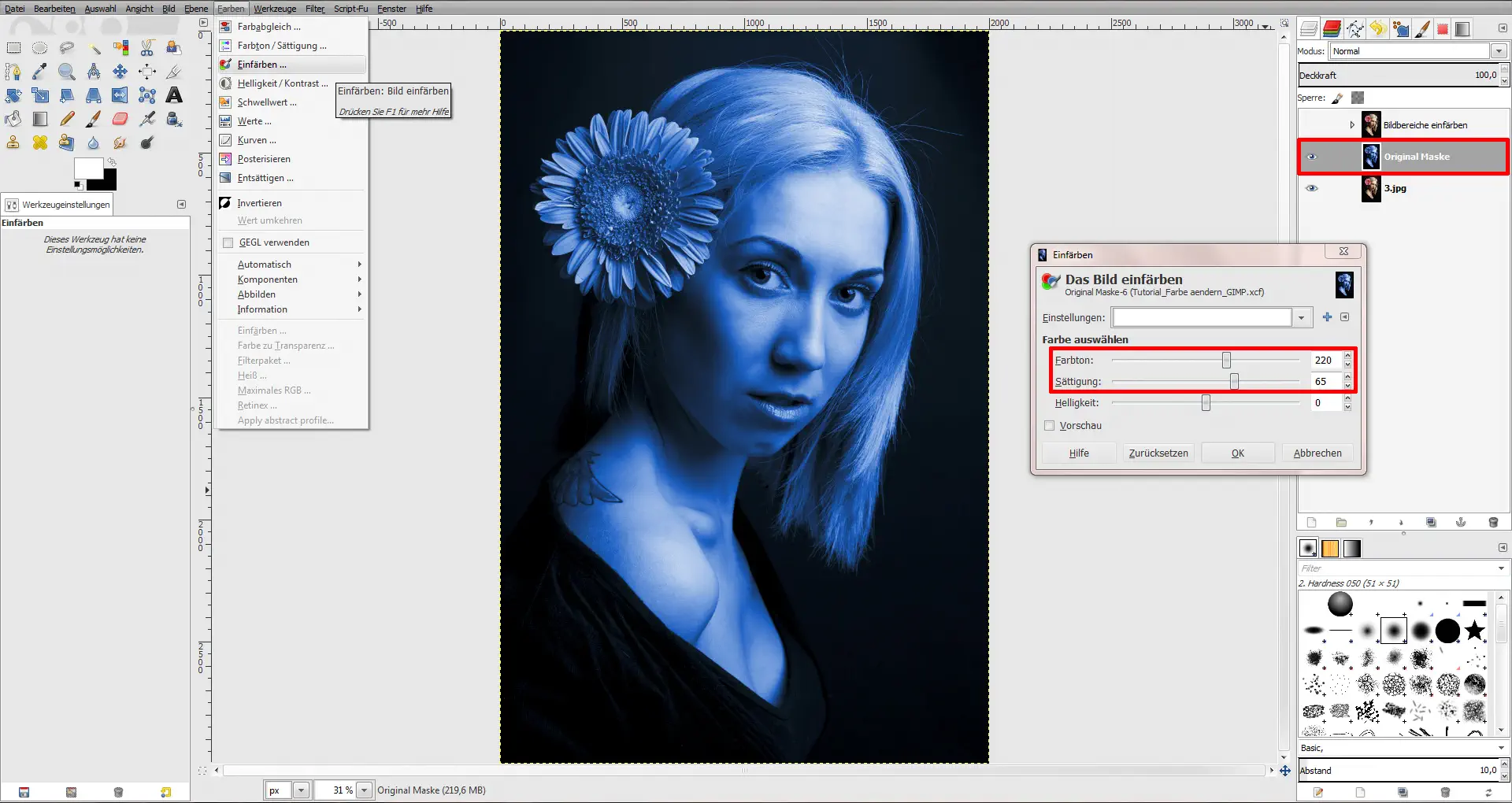The height and width of the screenshot is (803, 1512).
Task: Hide the 3.jpg layer
Action: click(x=1312, y=188)
